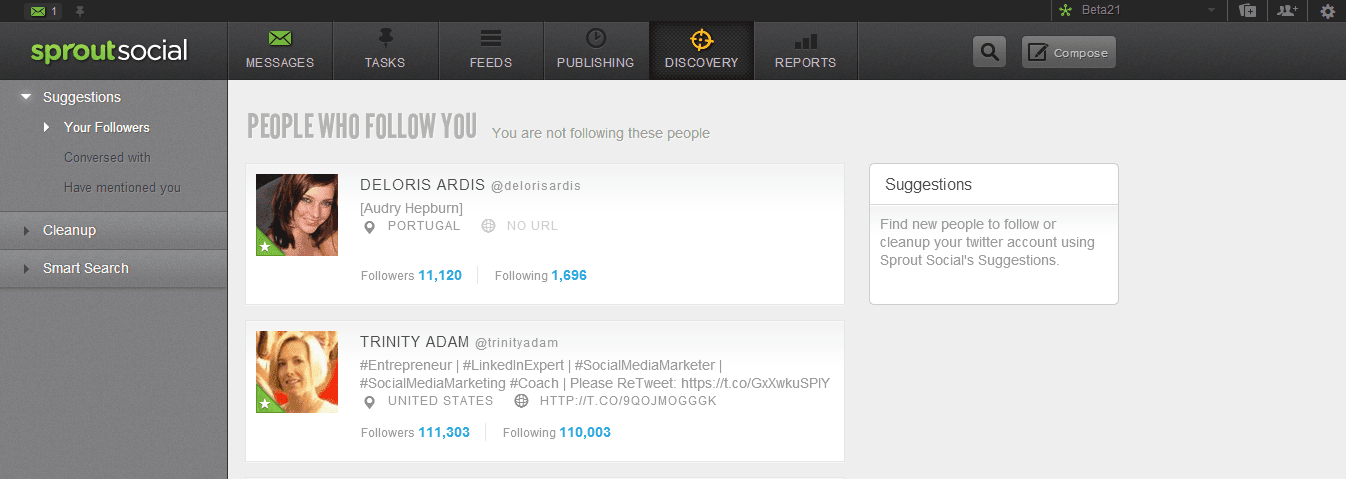Screen dimensions: 1346x479
Task: Expand the Cleanup section
Action: (x=114, y=231)
